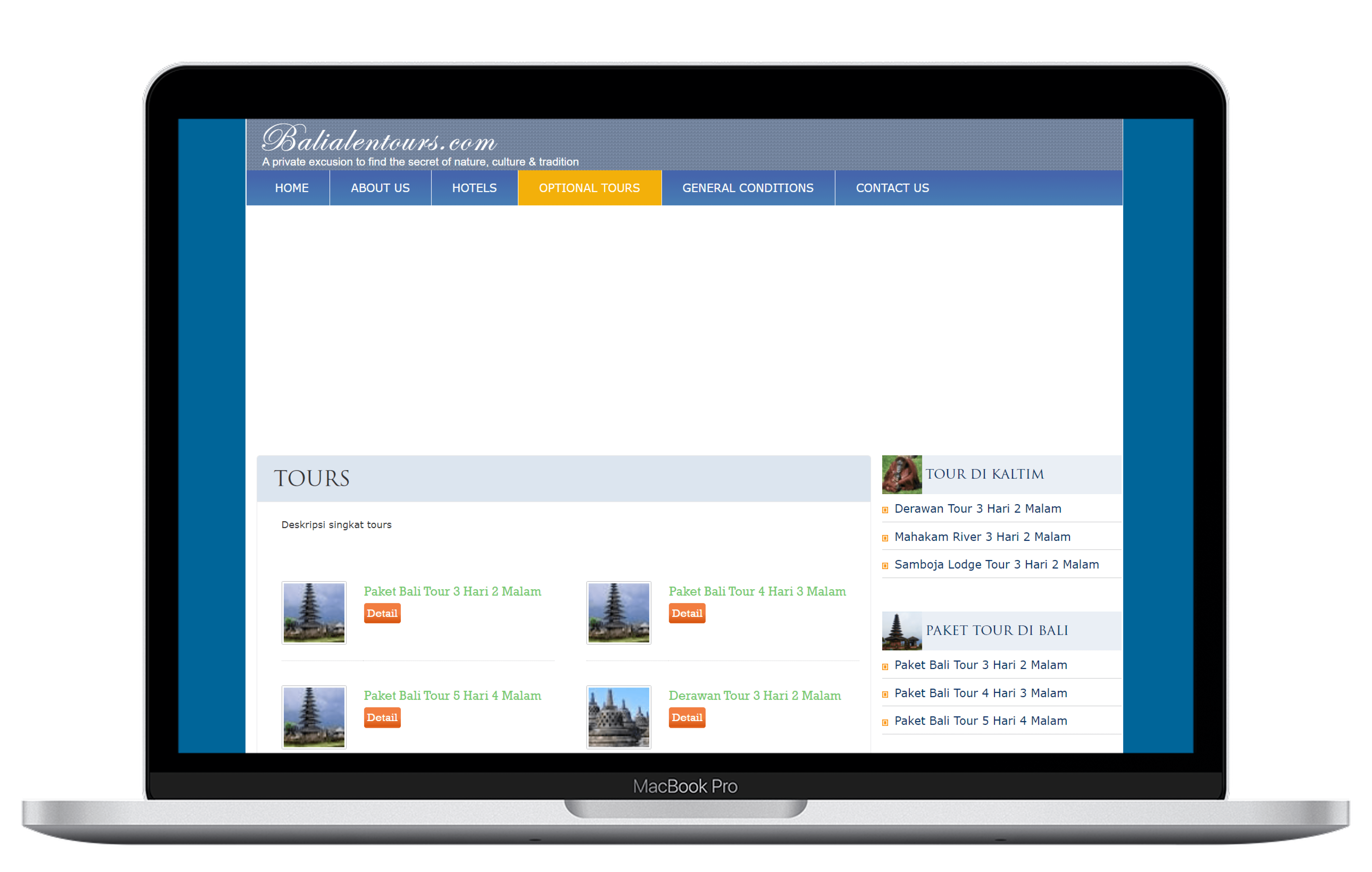Select sidebar Paket Bali Tour 5 Hari 4 Malam
The width and height of the screenshot is (1372, 872).
click(981, 721)
